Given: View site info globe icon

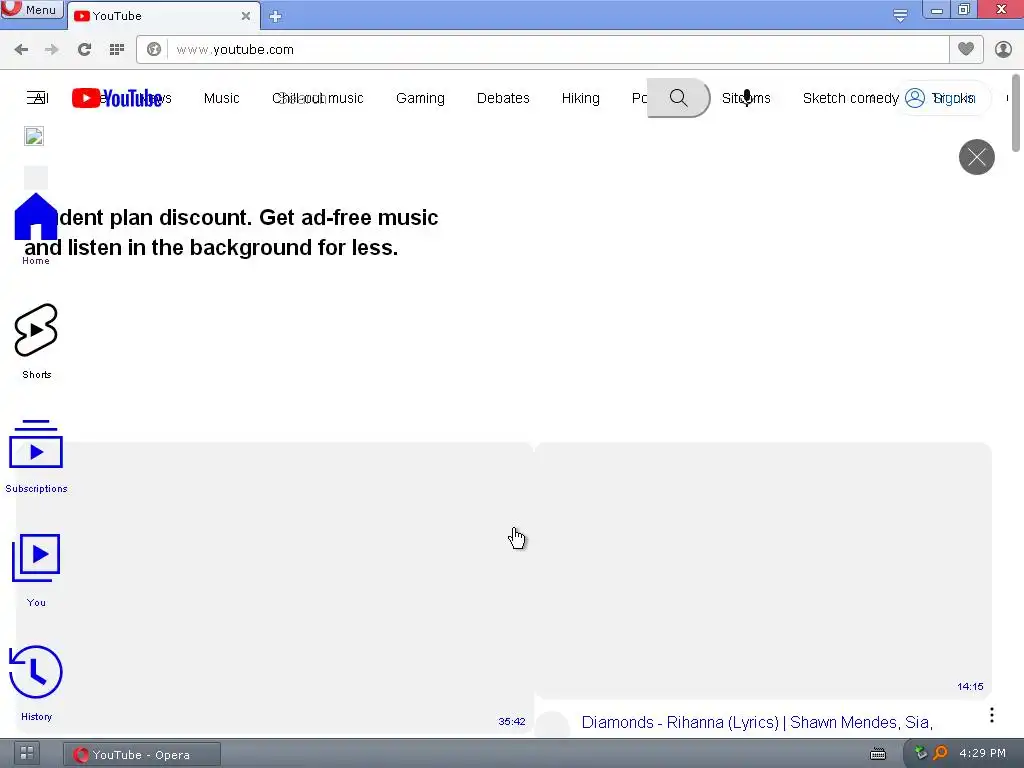Looking at the screenshot, I should point(153,50).
